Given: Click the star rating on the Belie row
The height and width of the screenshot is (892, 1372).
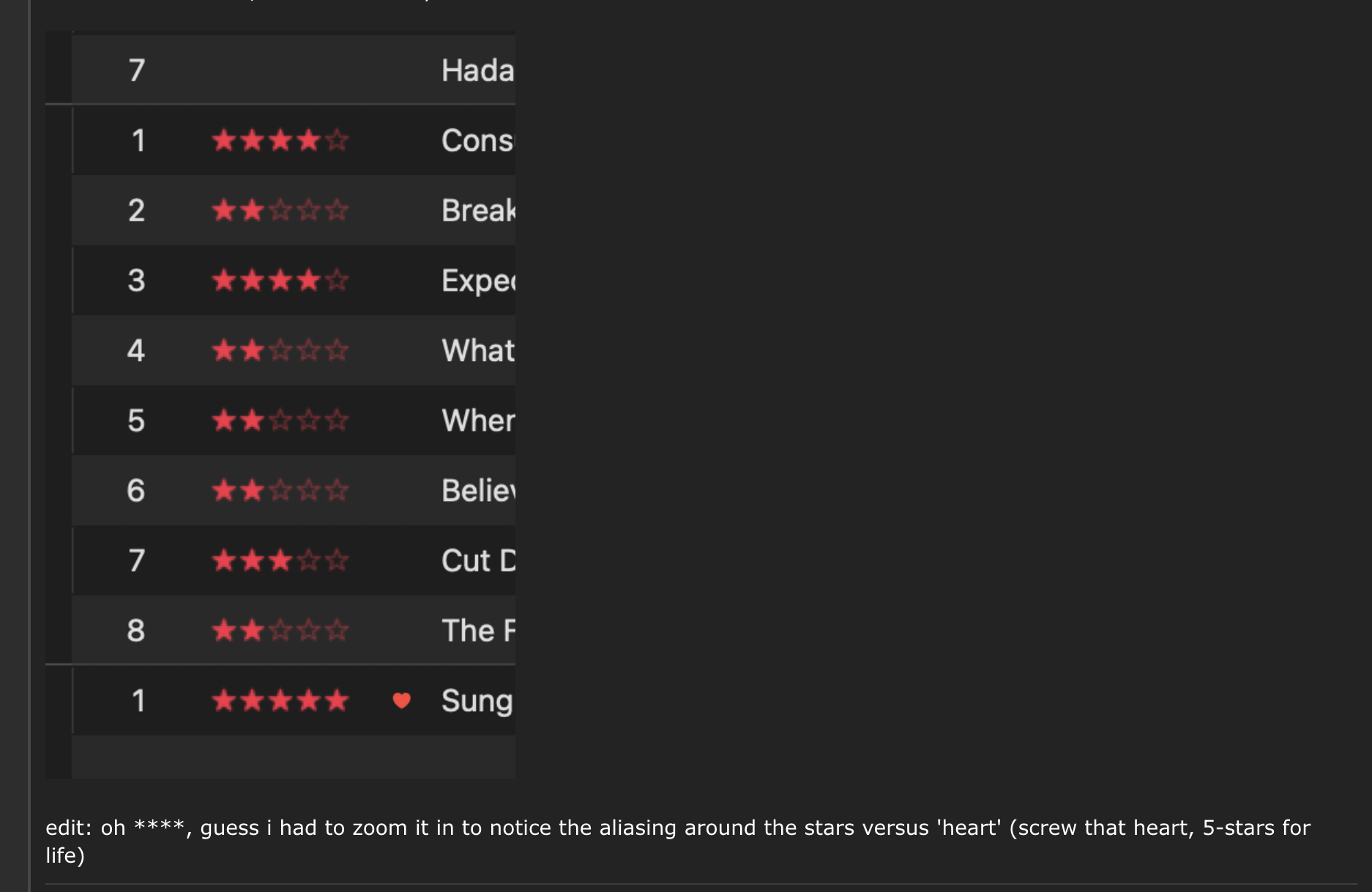Looking at the screenshot, I should (x=280, y=490).
